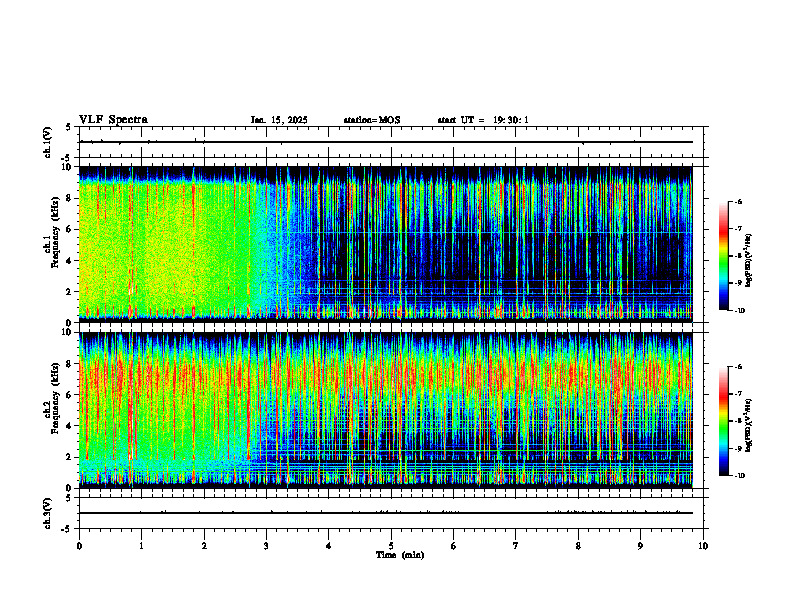Click the "6" kHz tick on ch.2 frequency axis
The height and width of the screenshot is (612, 792).
(x=70, y=395)
